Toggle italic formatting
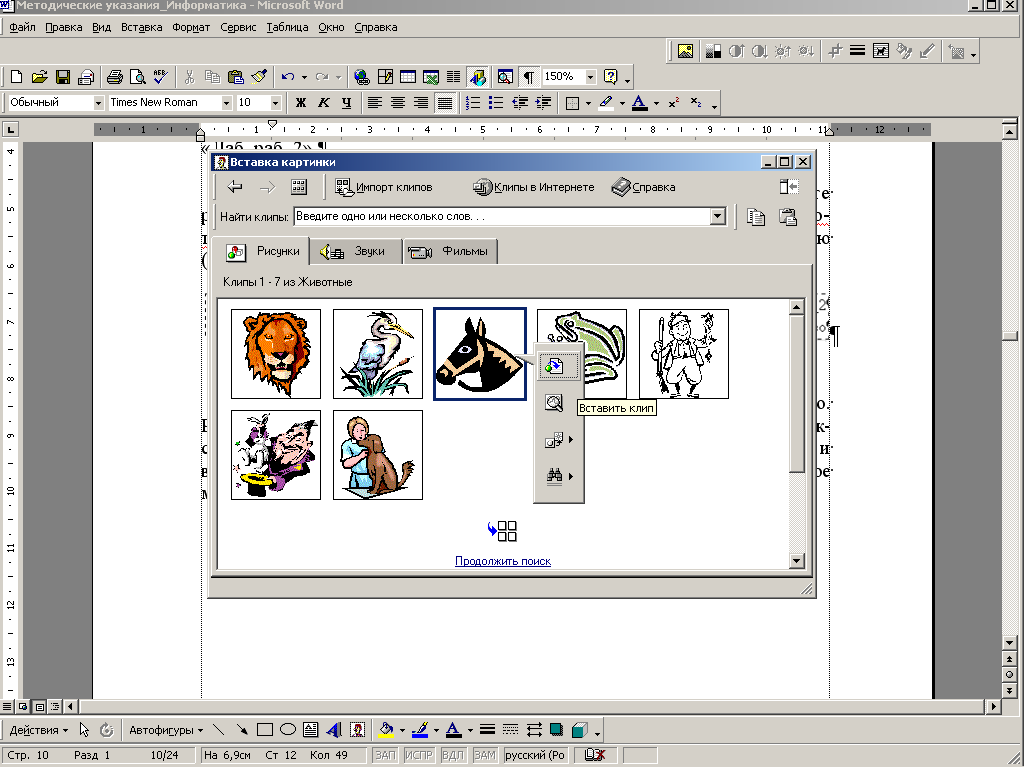 coord(323,103)
